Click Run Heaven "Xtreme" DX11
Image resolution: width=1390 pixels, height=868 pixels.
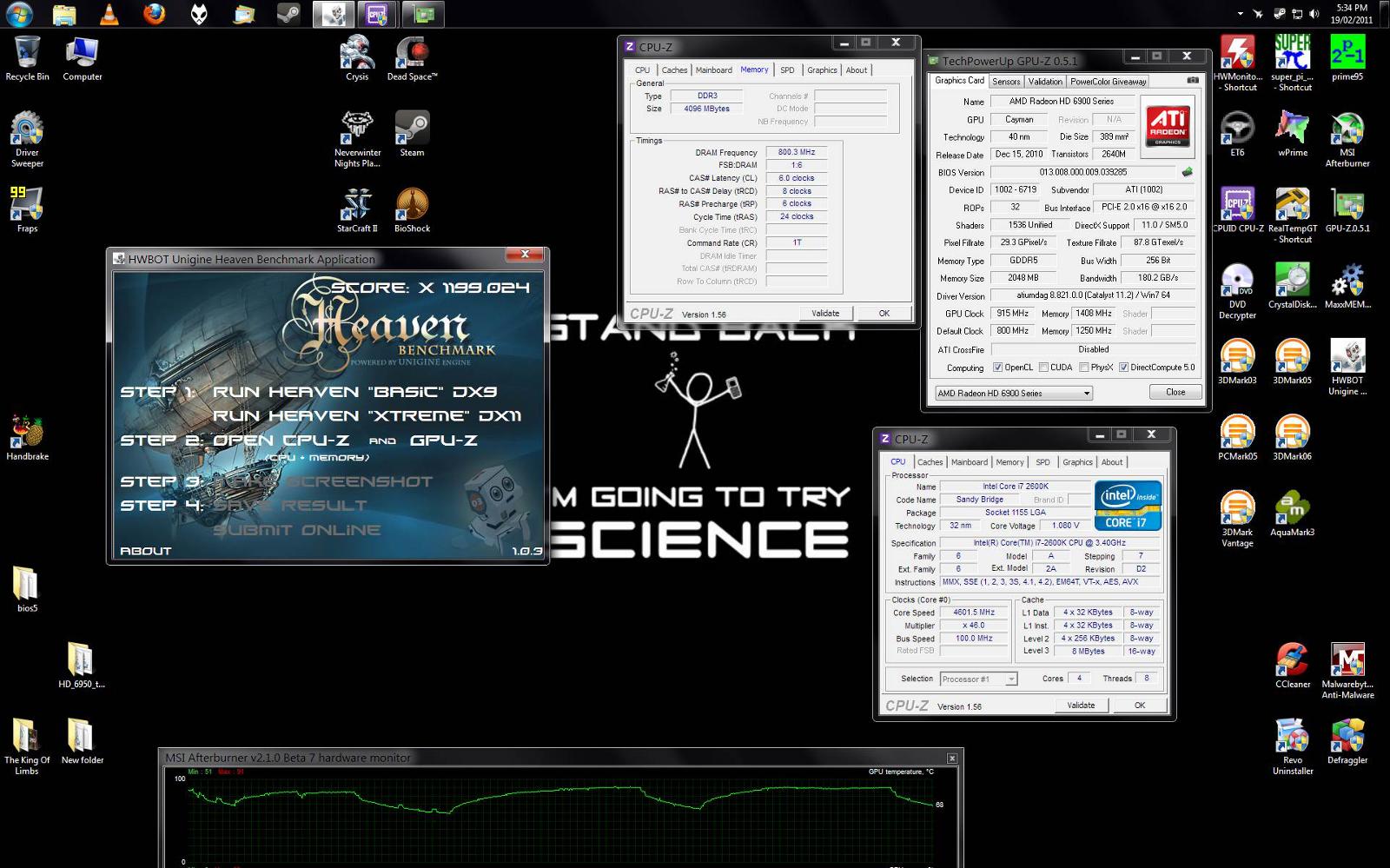click(367, 416)
